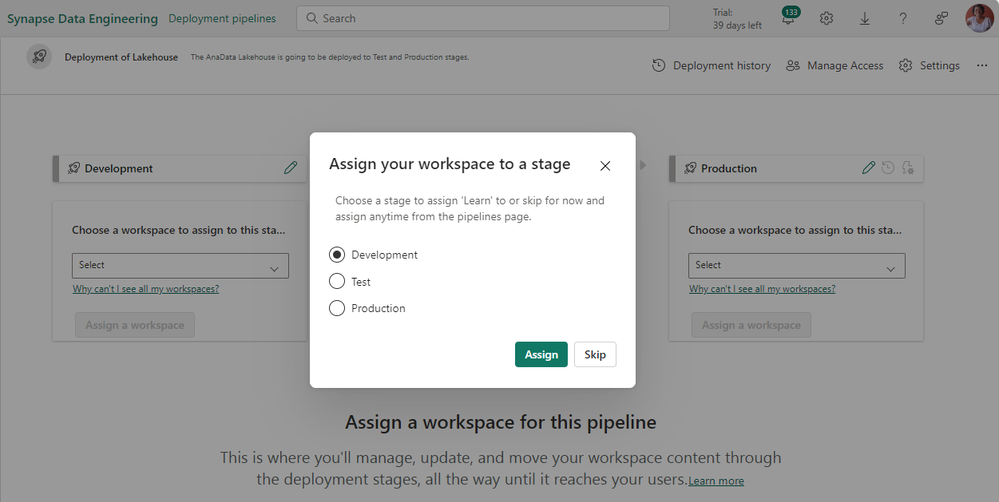Click Assign a workspace under Production
The image size is (999, 502).
pyautogui.click(x=751, y=325)
